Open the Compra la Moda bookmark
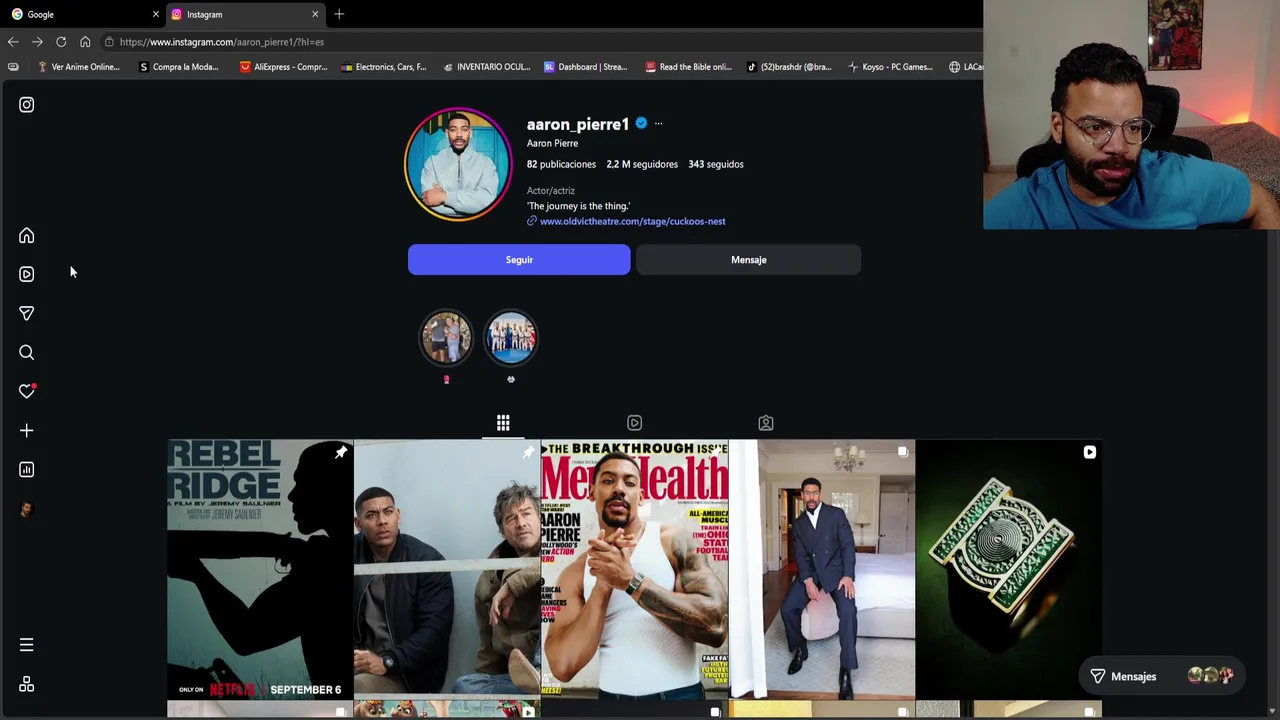1280x720 pixels. pyautogui.click(x=177, y=67)
